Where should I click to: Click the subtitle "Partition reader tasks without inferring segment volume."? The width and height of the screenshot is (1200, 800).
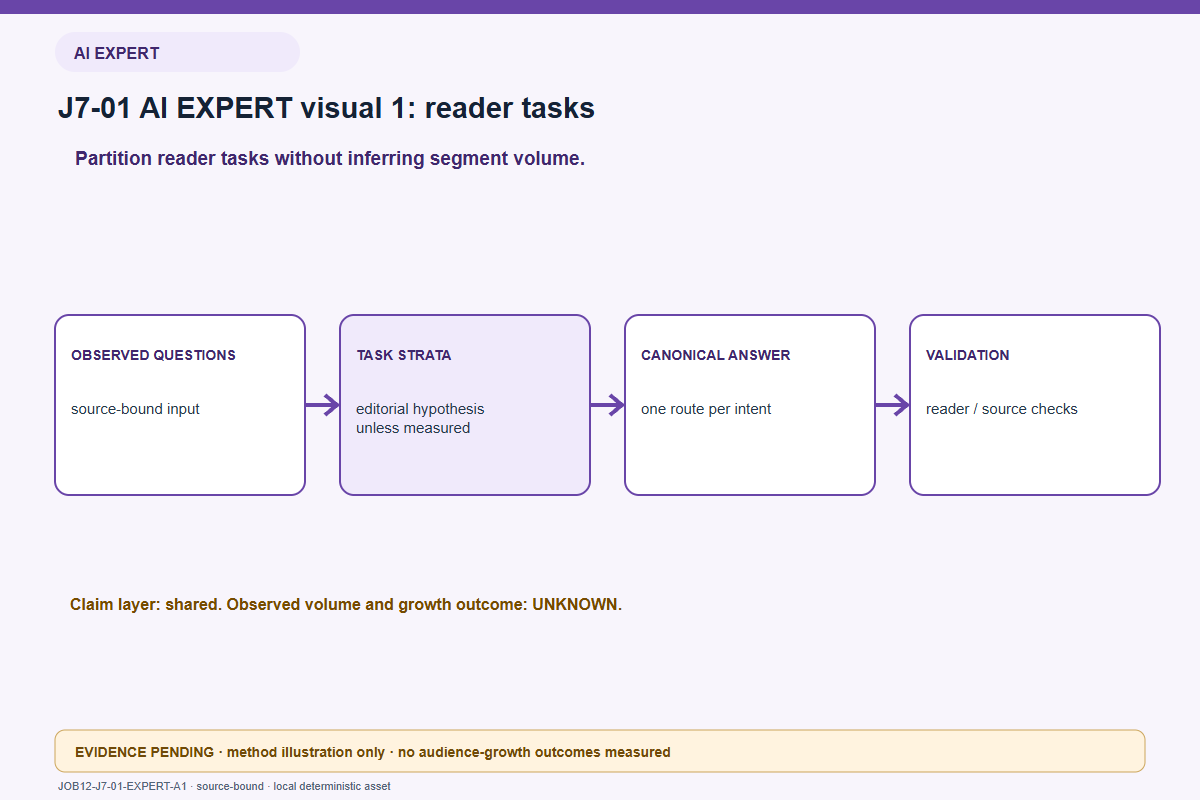tap(330, 158)
